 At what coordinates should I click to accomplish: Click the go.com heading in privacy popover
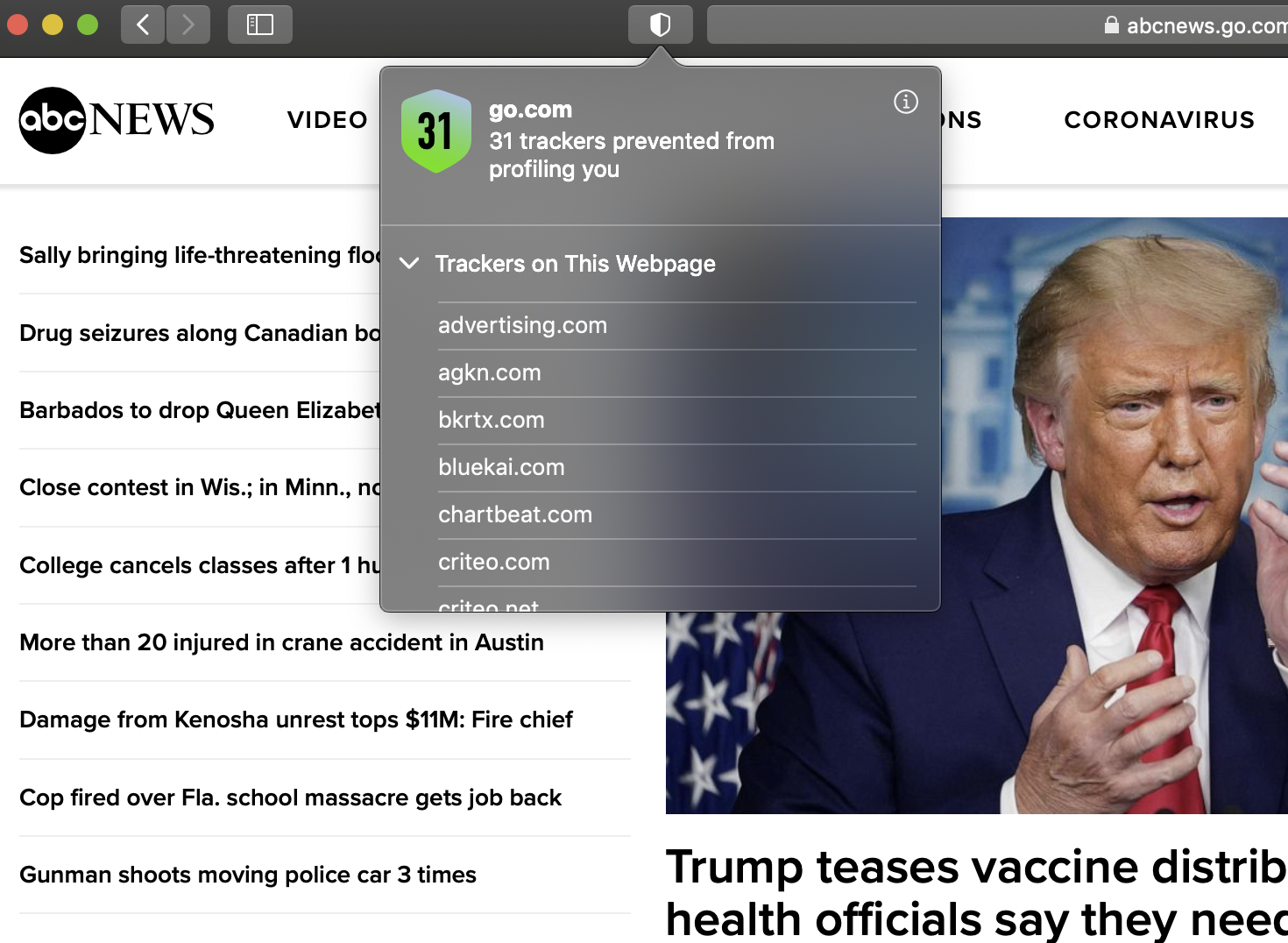530,110
